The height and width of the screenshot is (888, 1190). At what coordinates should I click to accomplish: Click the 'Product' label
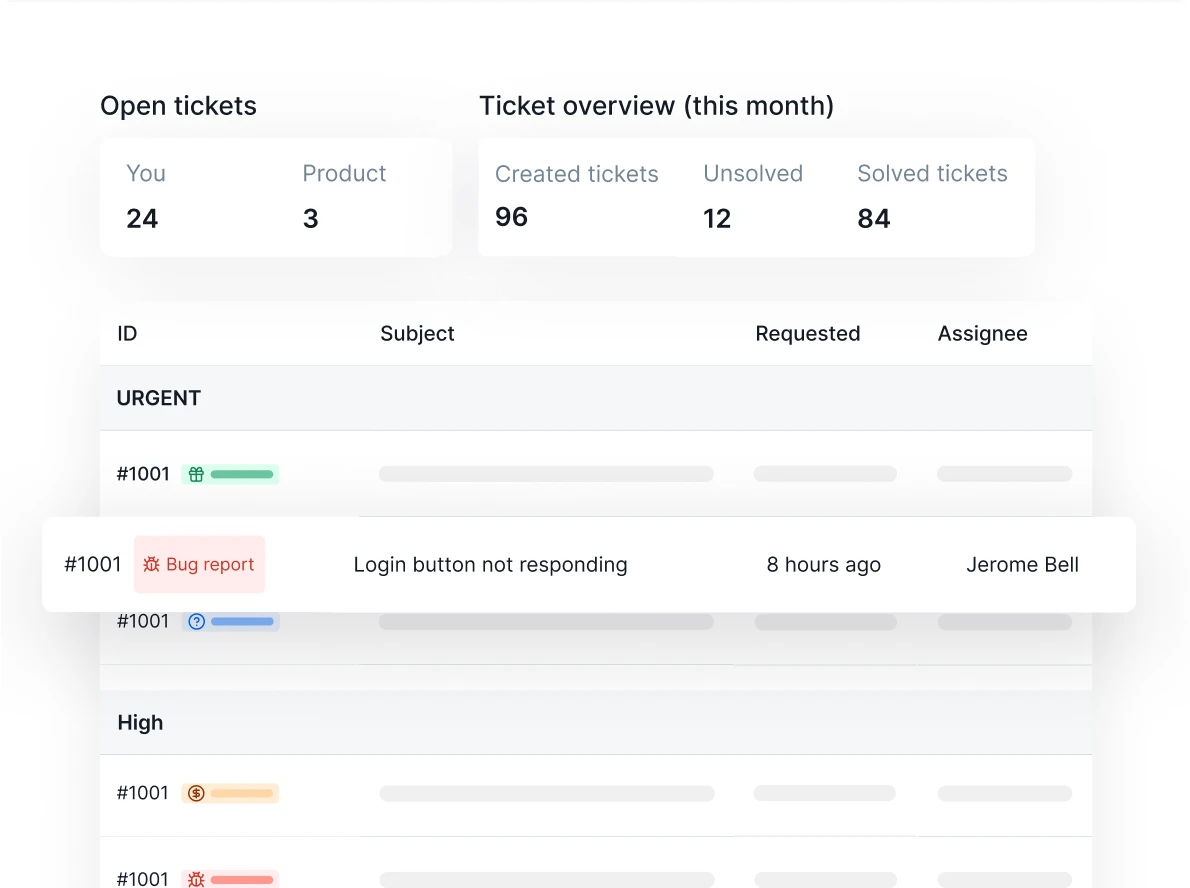tap(345, 174)
